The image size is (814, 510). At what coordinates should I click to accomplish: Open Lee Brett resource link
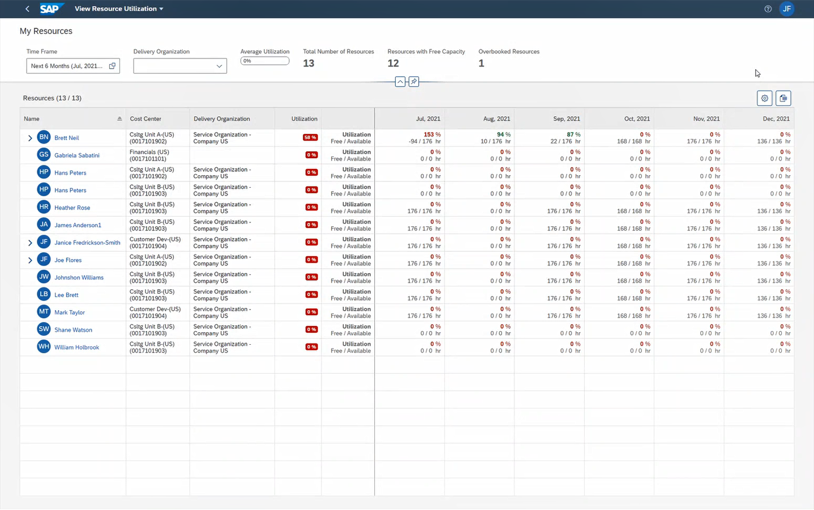tap(66, 295)
